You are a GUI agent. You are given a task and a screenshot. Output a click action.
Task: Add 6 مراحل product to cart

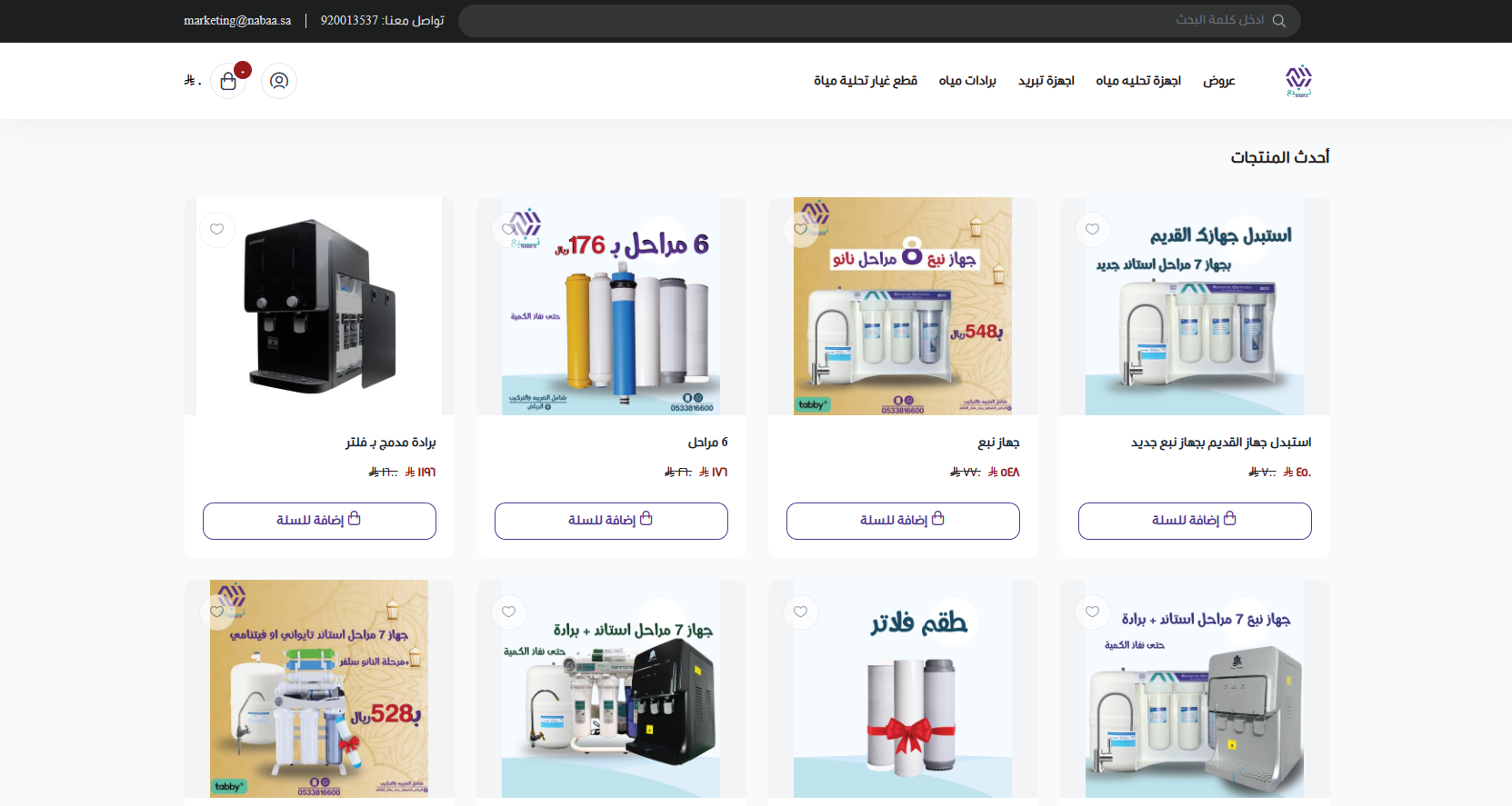[x=611, y=521]
